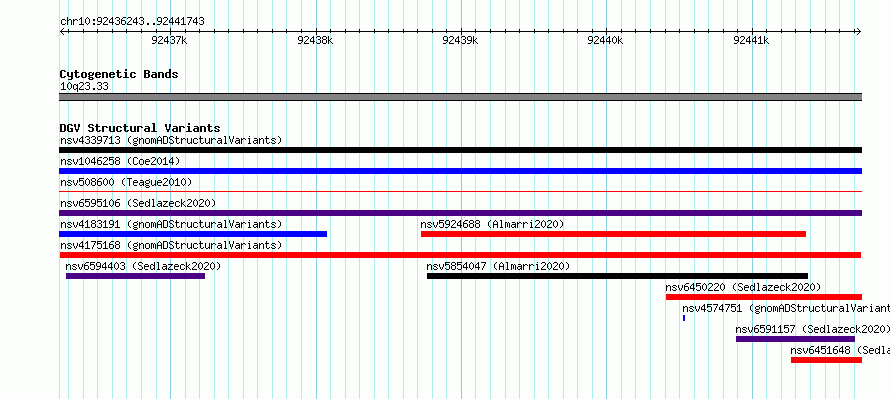
Task: Click the blue nsv4183191 variant bar
Action: pyautogui.click(x=193, y=234)
